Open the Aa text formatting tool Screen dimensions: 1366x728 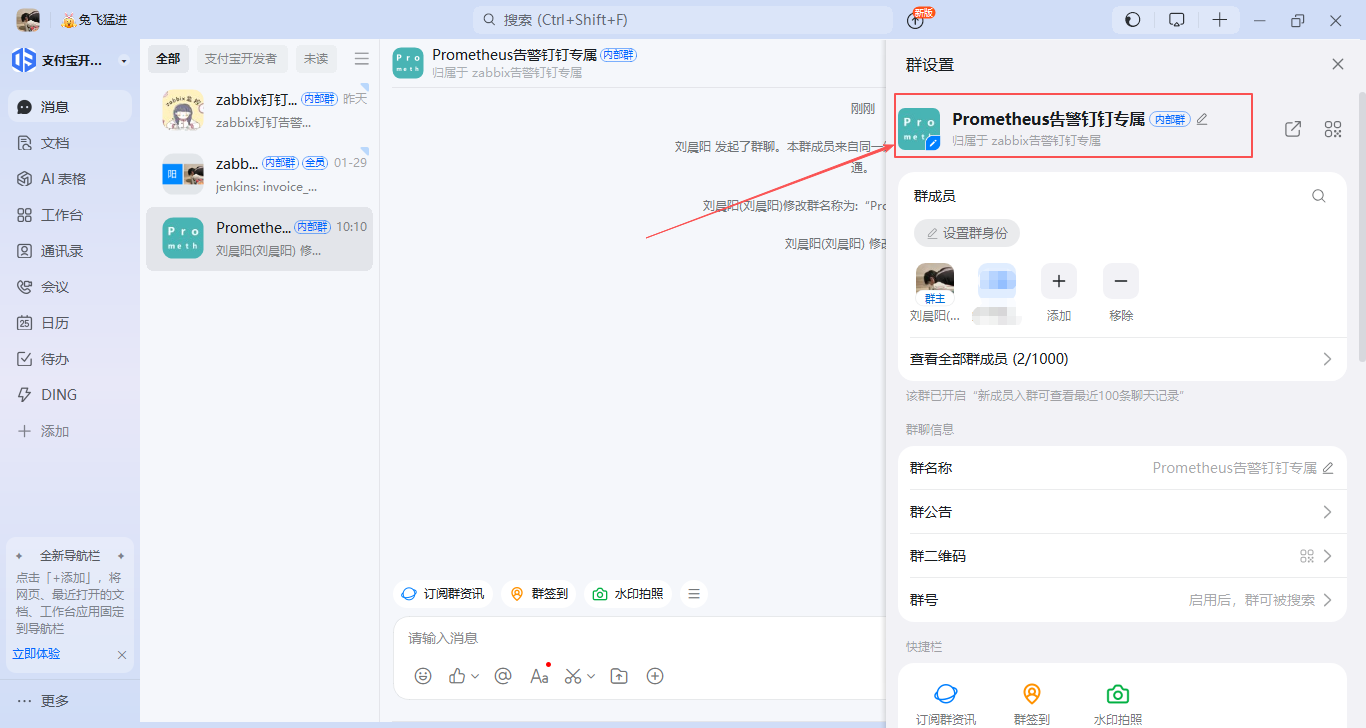click(540, 676)
